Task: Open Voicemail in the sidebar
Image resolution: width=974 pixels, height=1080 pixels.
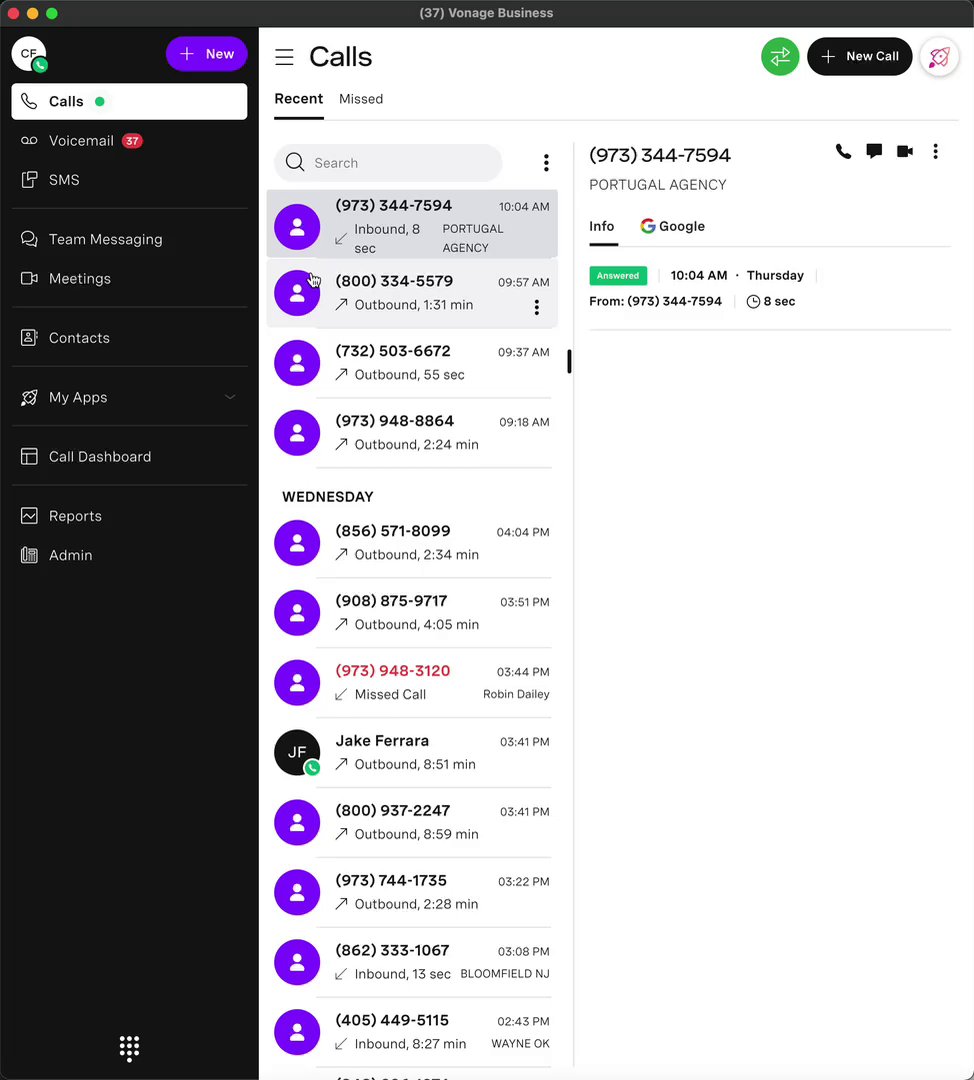Action: [x=129, y=141]
